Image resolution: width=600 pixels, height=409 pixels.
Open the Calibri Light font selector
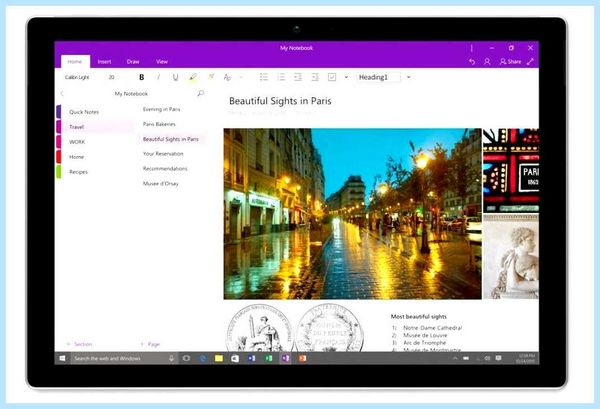click(77, 77)
